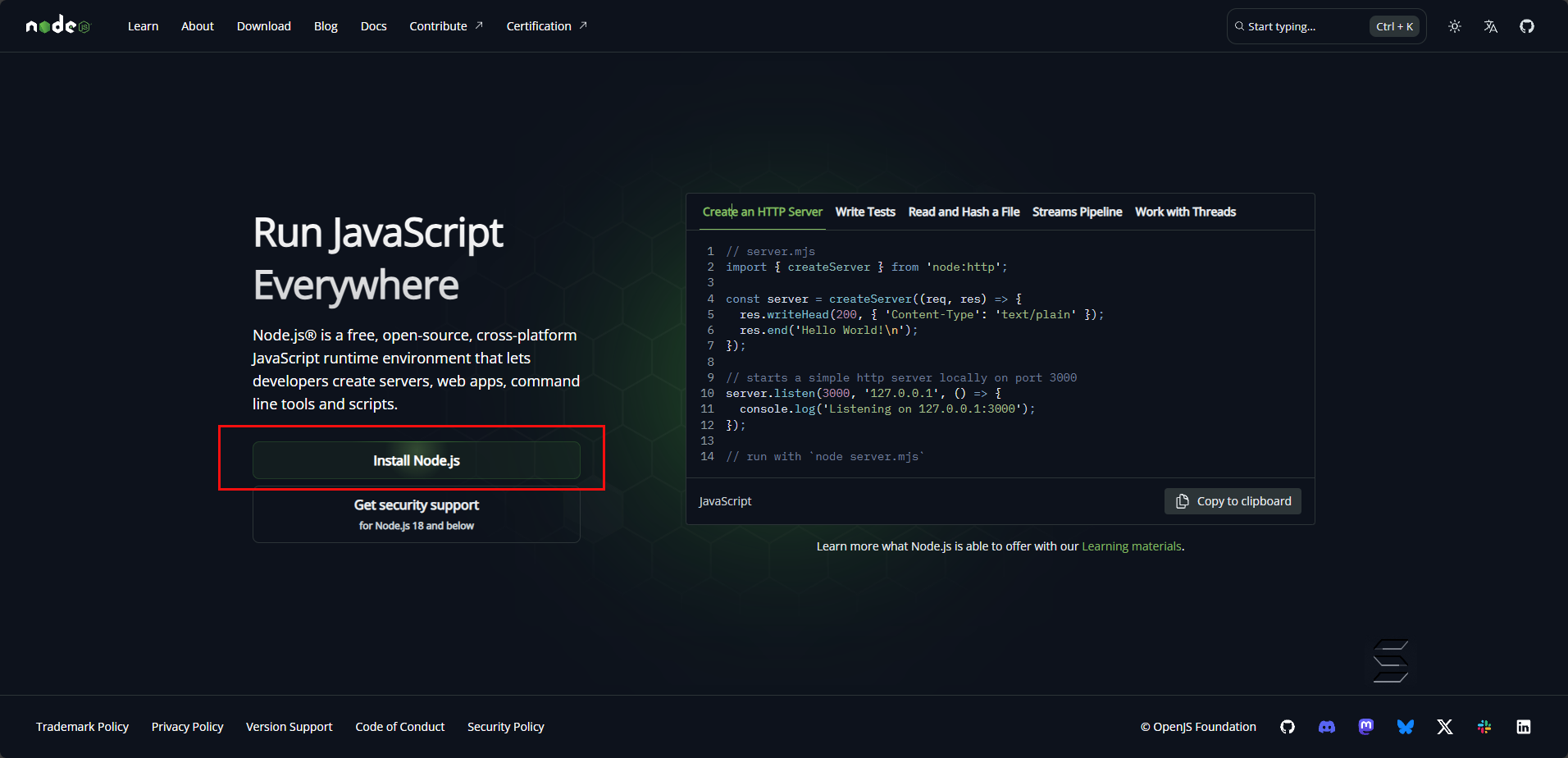Click the floating S-shaped logo badge

pos(1391,661)
